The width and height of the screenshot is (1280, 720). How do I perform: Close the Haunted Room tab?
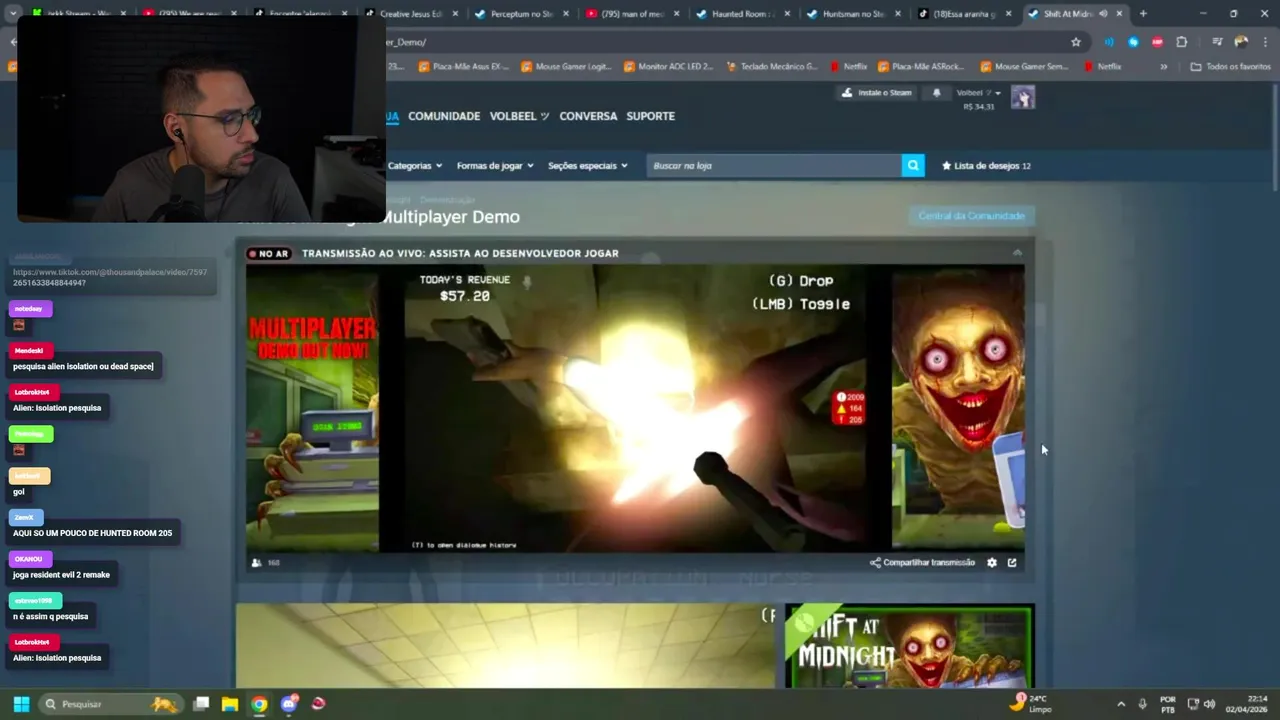[787, 14]
